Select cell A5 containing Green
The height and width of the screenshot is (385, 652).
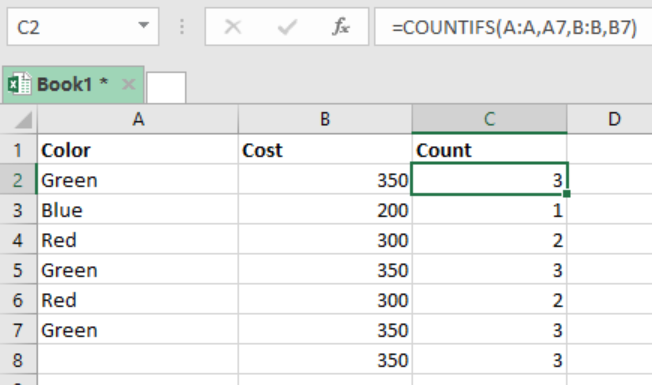[x=138, y=269]
